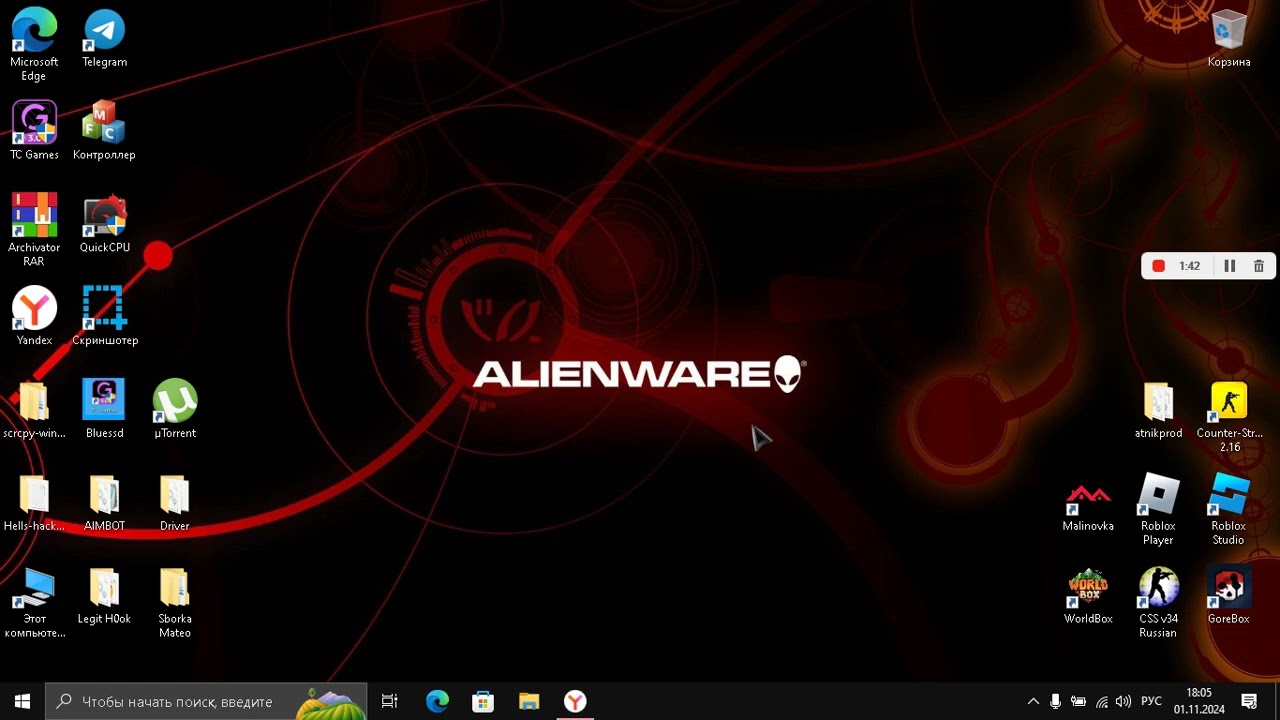1280x720 pixels.
Task: Click the taskbar search field
Action: (x=206, y=701)
